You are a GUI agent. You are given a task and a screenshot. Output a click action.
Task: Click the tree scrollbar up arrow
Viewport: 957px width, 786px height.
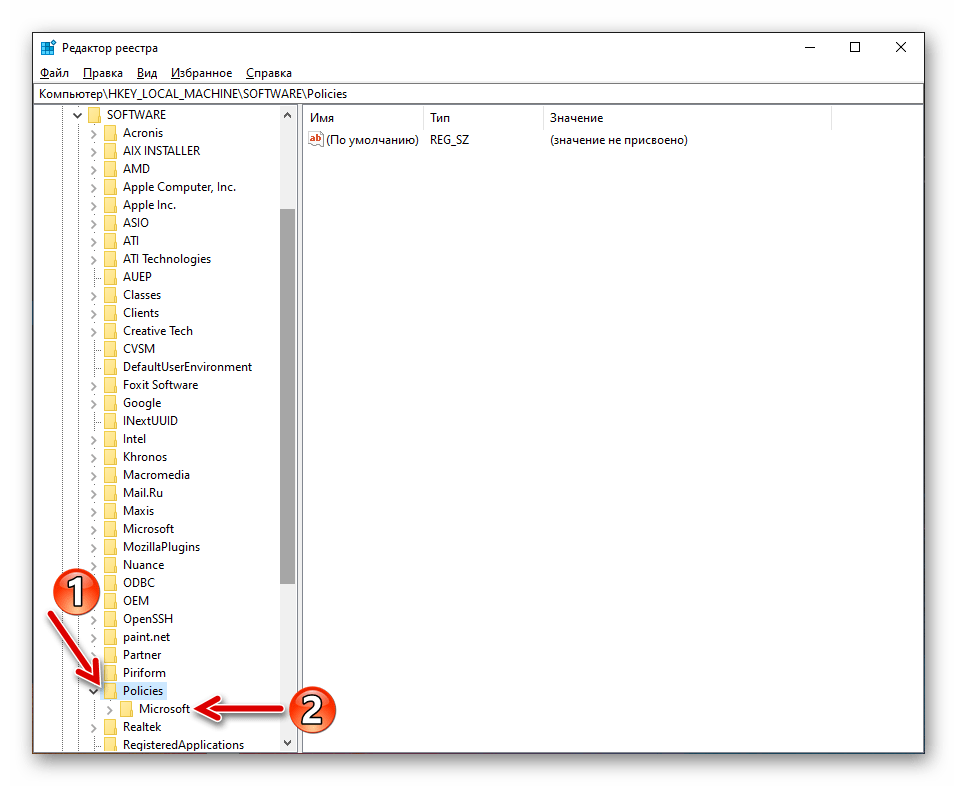click(287, 115)
